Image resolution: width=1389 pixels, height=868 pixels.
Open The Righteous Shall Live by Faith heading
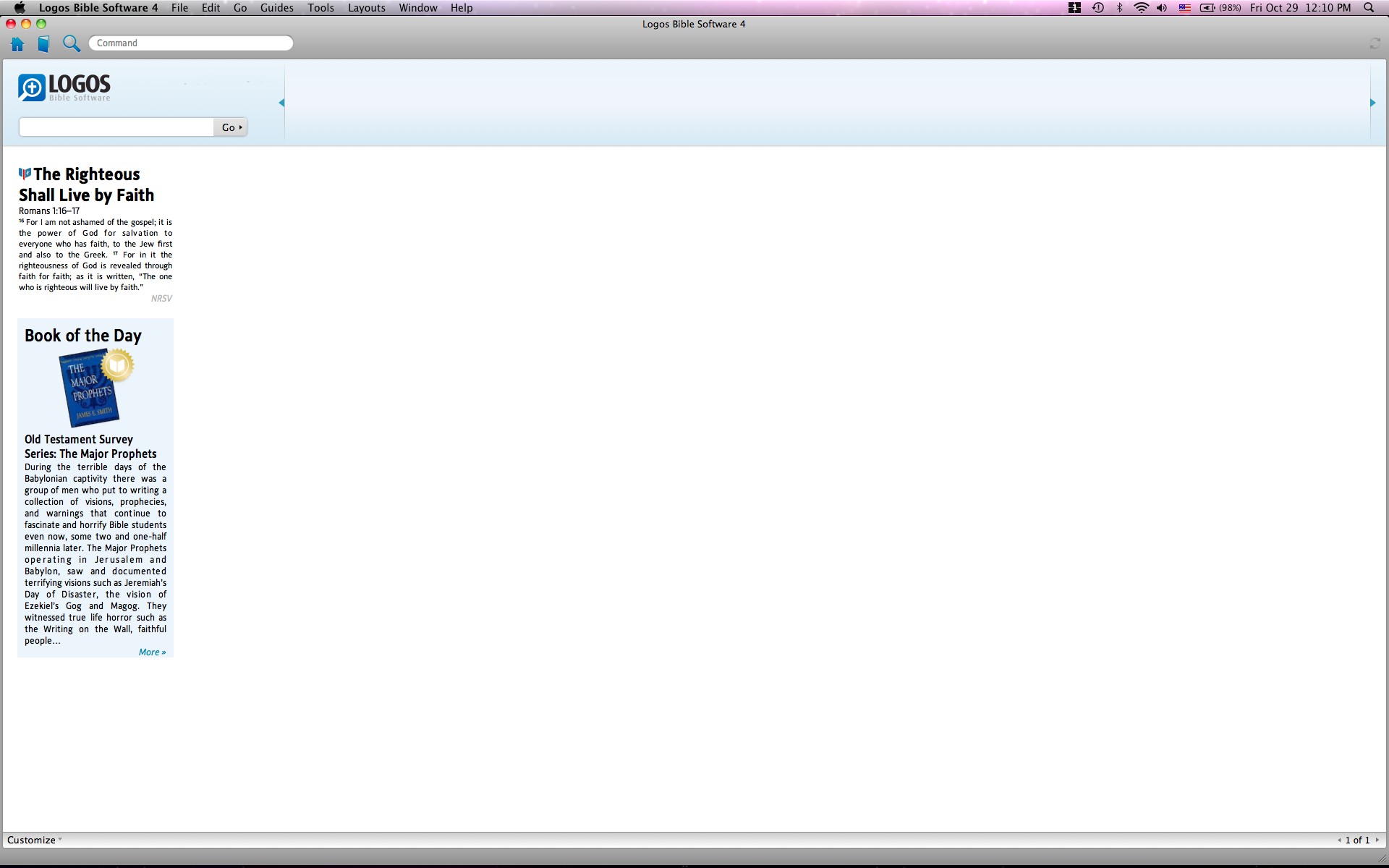tap(87, 184)
